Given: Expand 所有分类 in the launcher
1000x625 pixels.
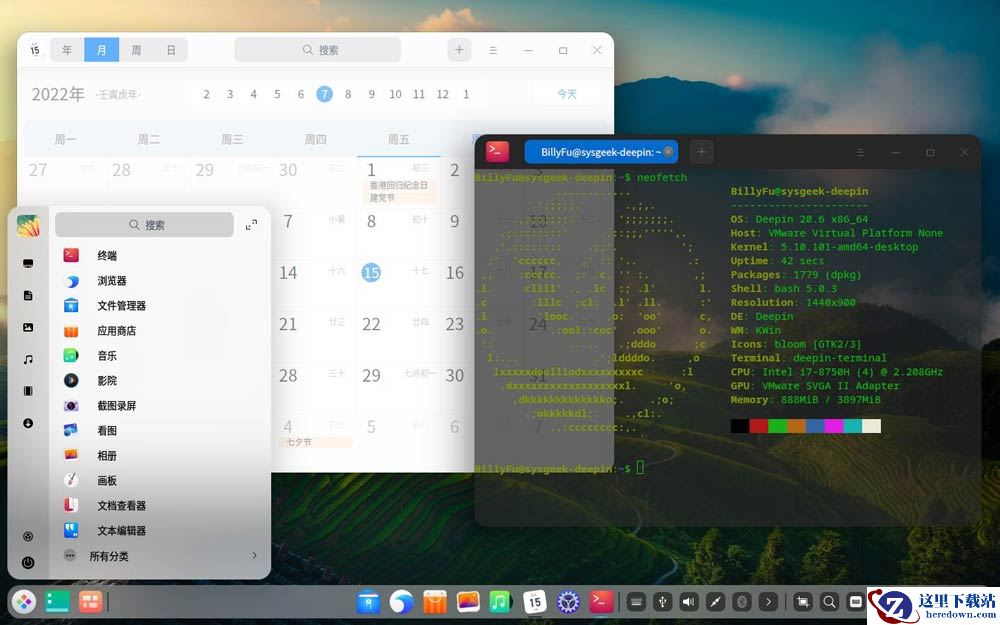Looking at the screenshot, I should (x=159, y=556).
